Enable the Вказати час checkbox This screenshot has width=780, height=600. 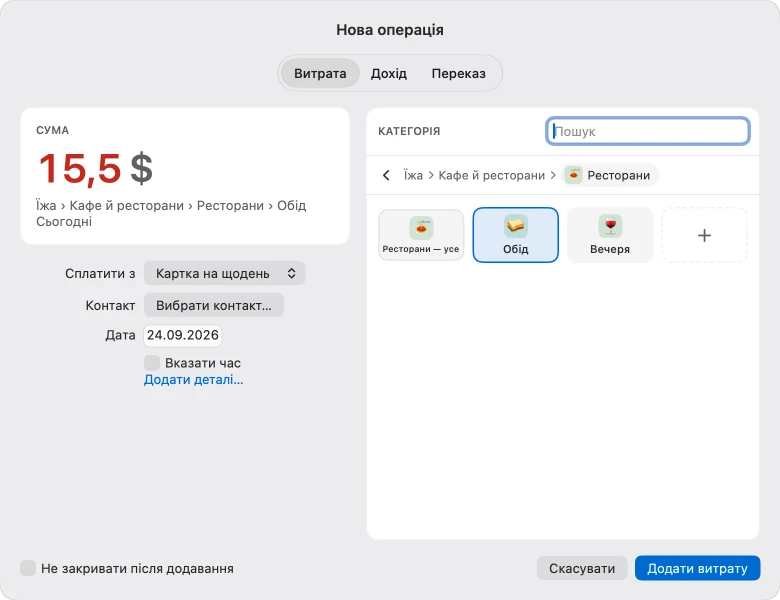click(x=152, y=363)
